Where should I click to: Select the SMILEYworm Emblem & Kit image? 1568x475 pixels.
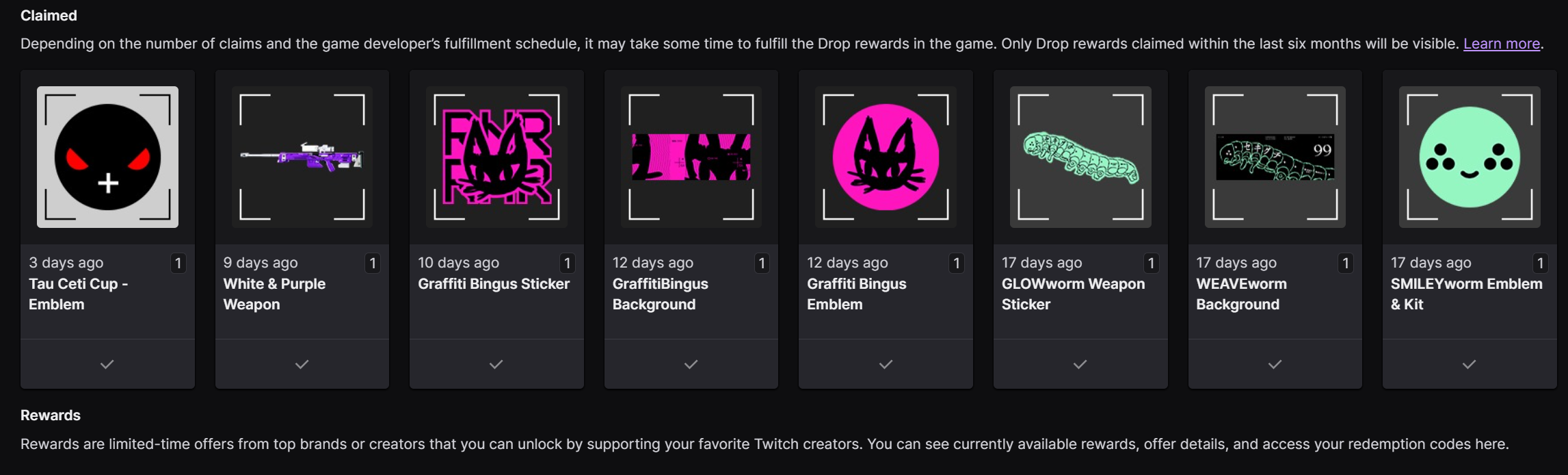click(x=1469, y=157)
